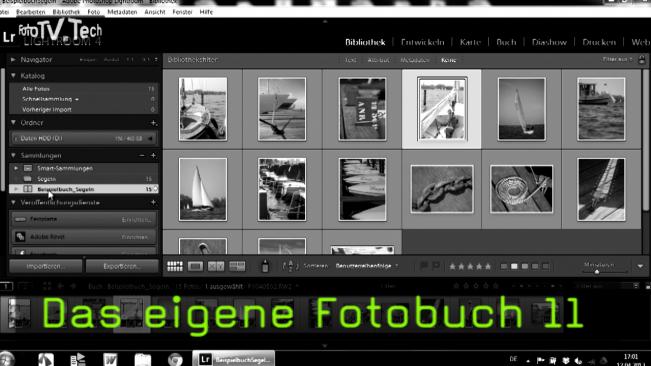Apply the highlighted second color label in the toolbar

click(514, 266)
